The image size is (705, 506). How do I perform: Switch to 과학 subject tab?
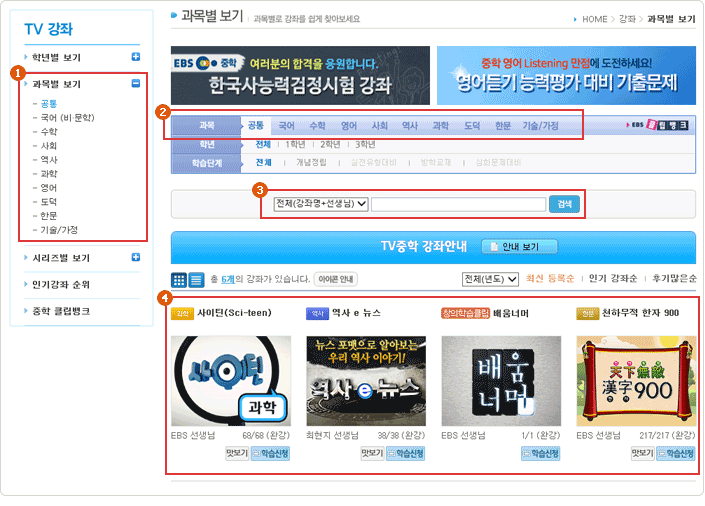[441, 125]
